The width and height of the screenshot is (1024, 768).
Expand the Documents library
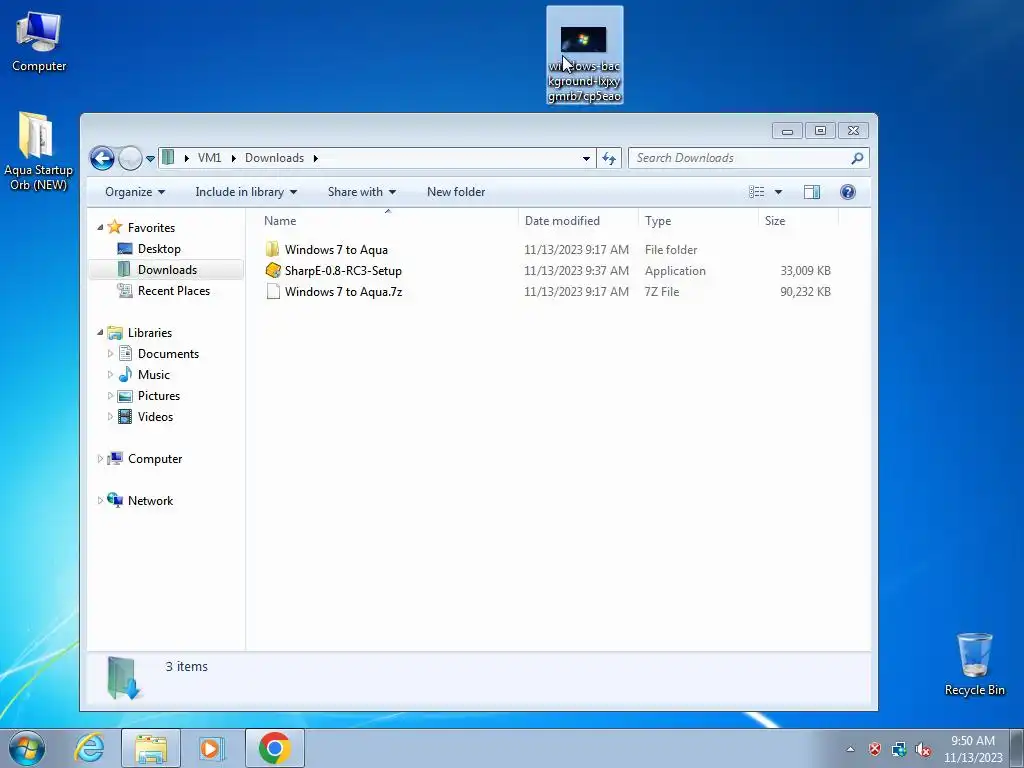click(110, 353)
